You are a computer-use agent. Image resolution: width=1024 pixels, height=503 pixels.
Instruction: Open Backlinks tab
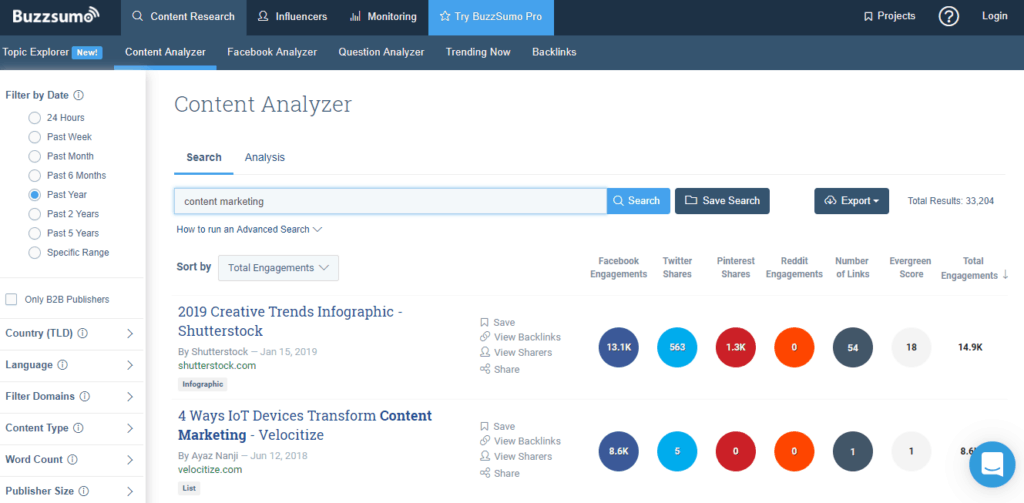pos(554,52)
